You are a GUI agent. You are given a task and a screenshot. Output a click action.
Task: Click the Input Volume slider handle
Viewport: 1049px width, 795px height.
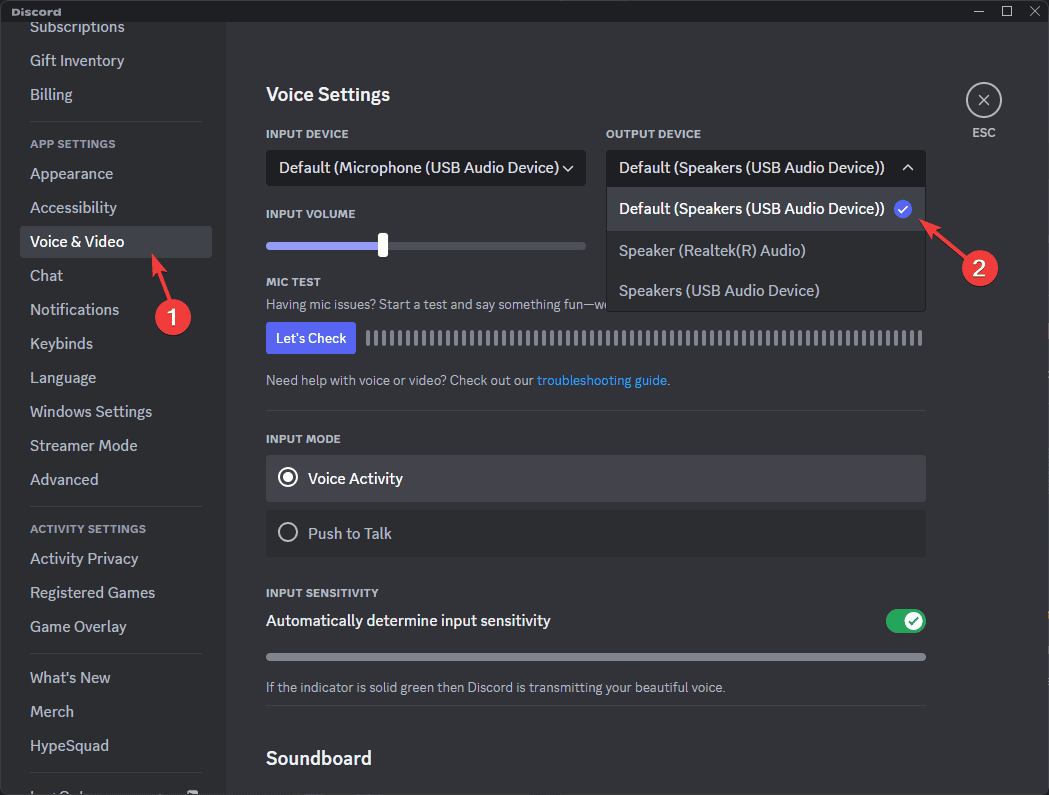coord(383,245)
